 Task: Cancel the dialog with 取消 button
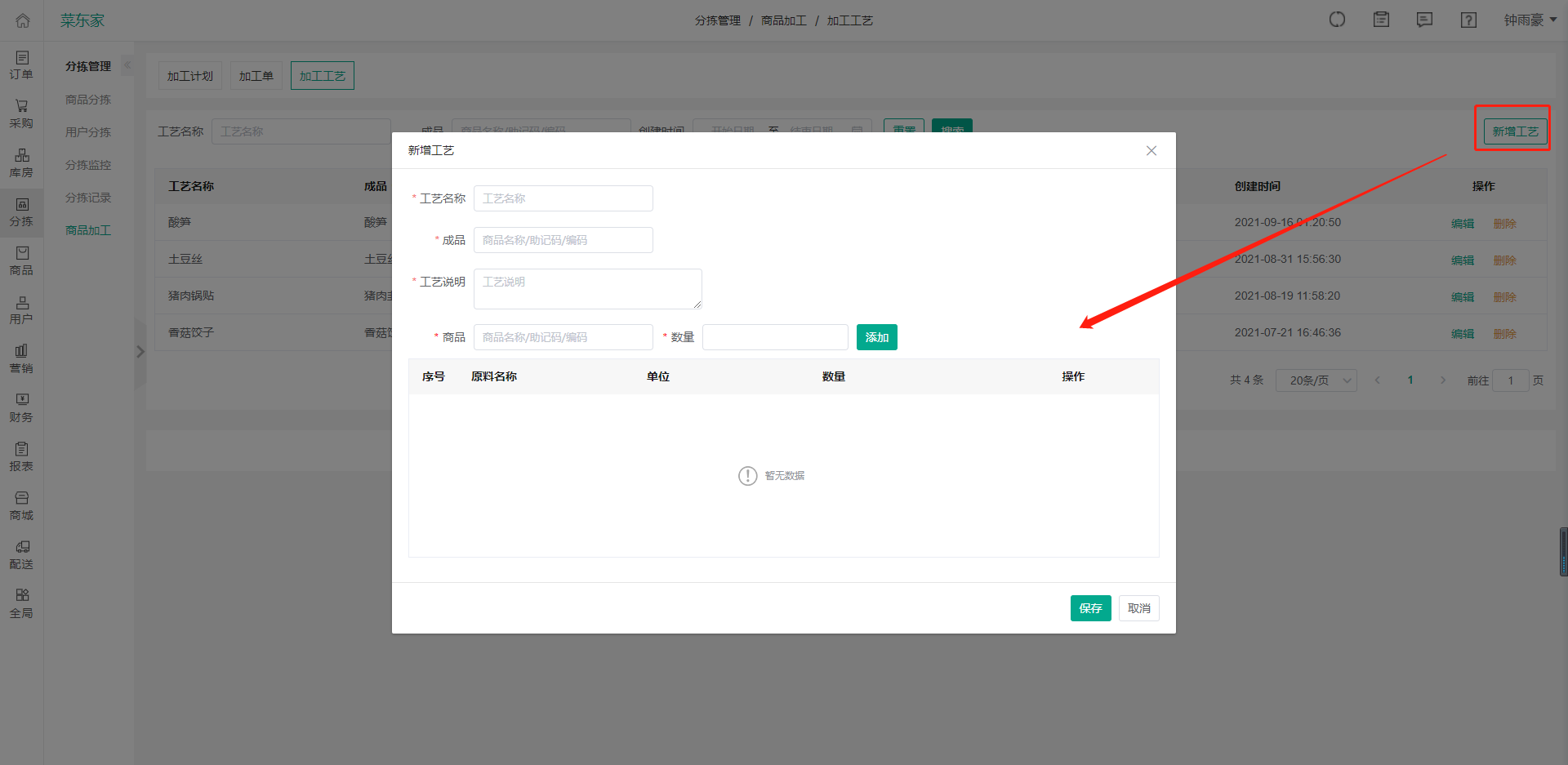[x=1138, y=608]
